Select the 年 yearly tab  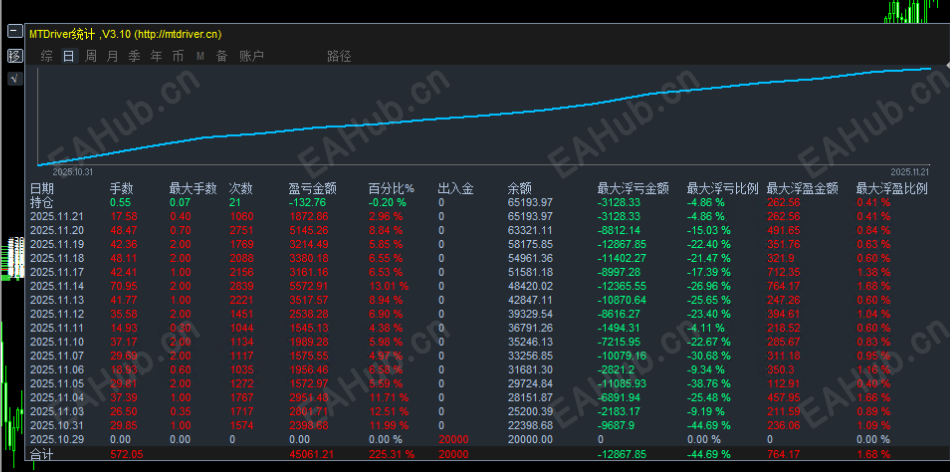[x=156, y=56]
